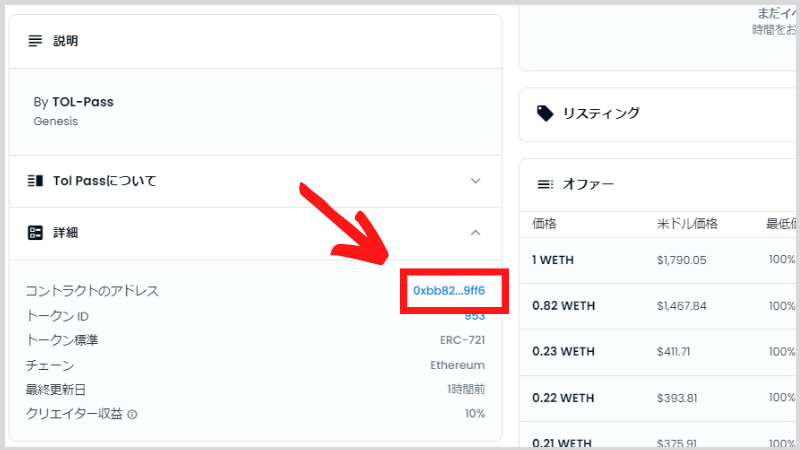Click the トークン ID label
The width and height of the screenshot is (800, 450).
[x=57, y=316]
